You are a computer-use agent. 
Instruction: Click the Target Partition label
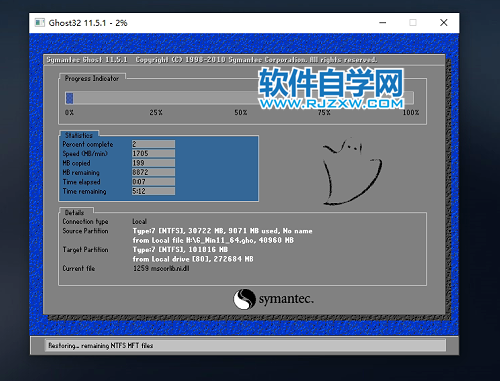85,249
